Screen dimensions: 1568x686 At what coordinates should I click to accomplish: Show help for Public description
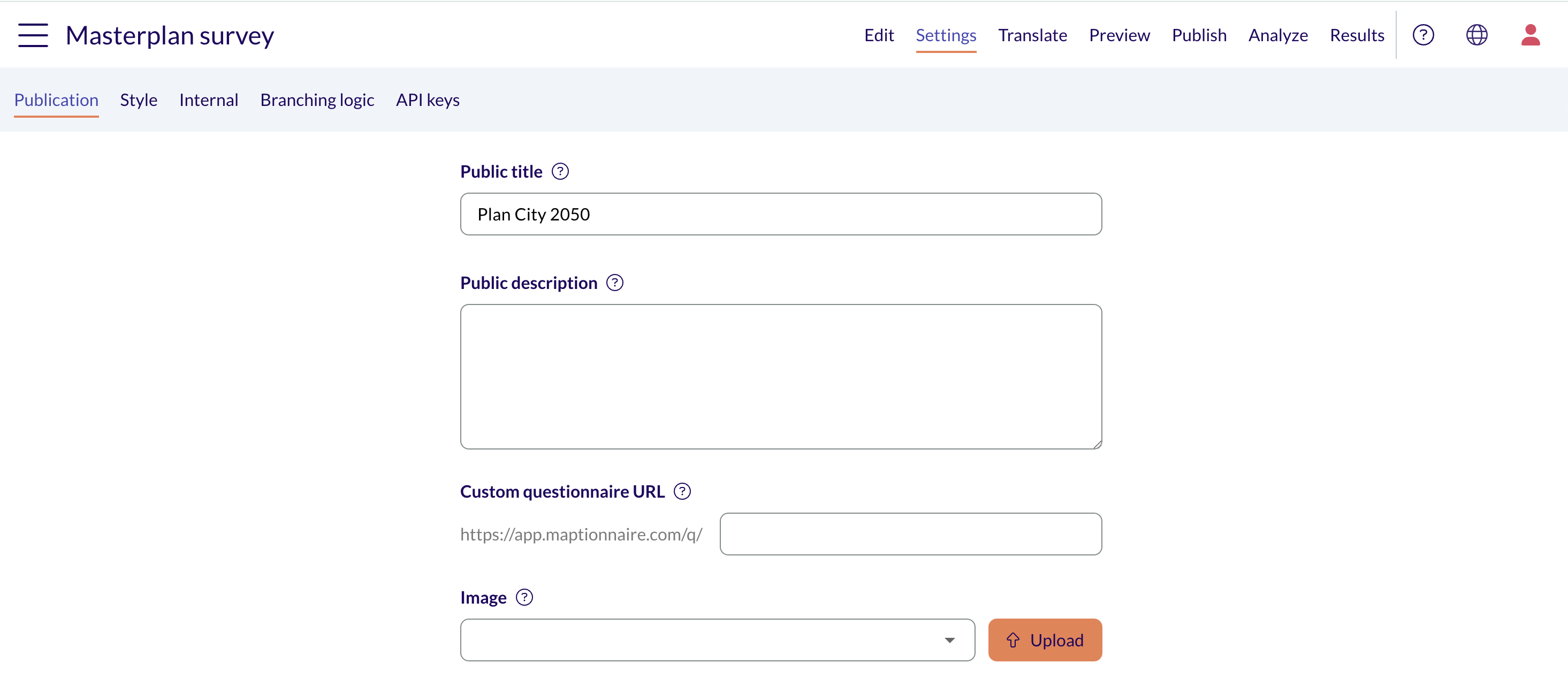coord(615,283)
